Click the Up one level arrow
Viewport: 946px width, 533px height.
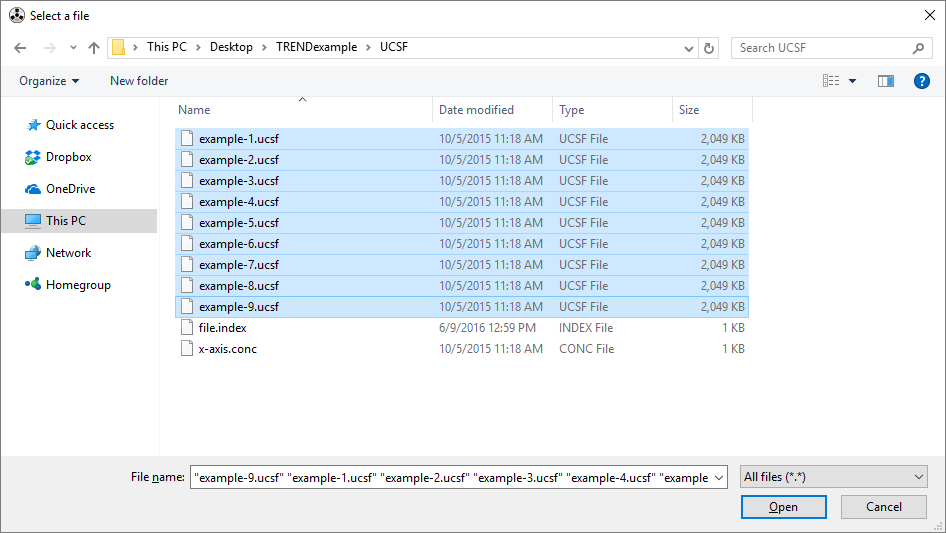coord(94,48)
